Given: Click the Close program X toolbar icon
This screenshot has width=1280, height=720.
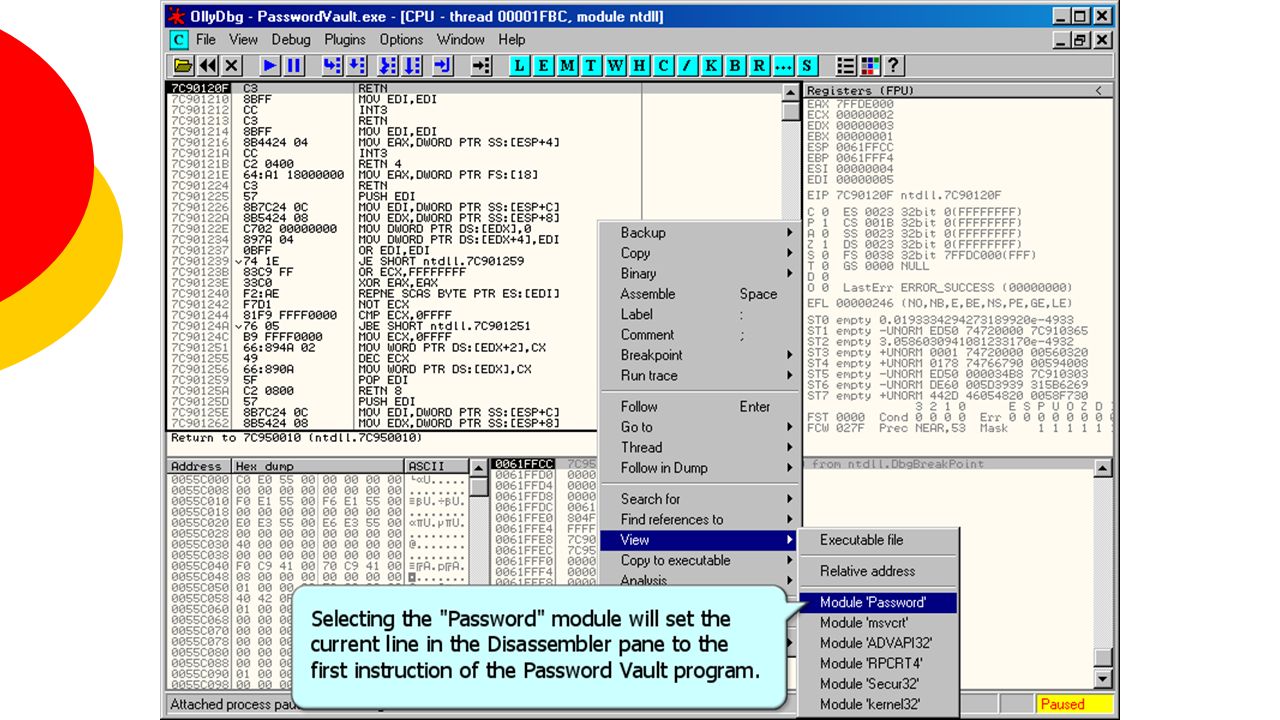Looking at the screenshot, I should coord(232,66).
